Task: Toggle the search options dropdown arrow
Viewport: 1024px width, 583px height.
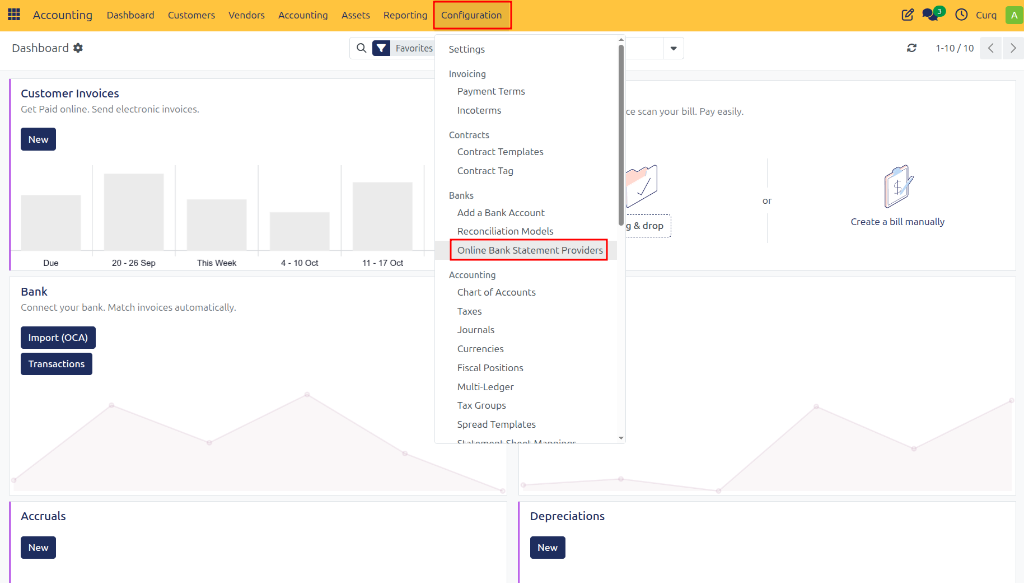Action: click(x=673, y=48)
